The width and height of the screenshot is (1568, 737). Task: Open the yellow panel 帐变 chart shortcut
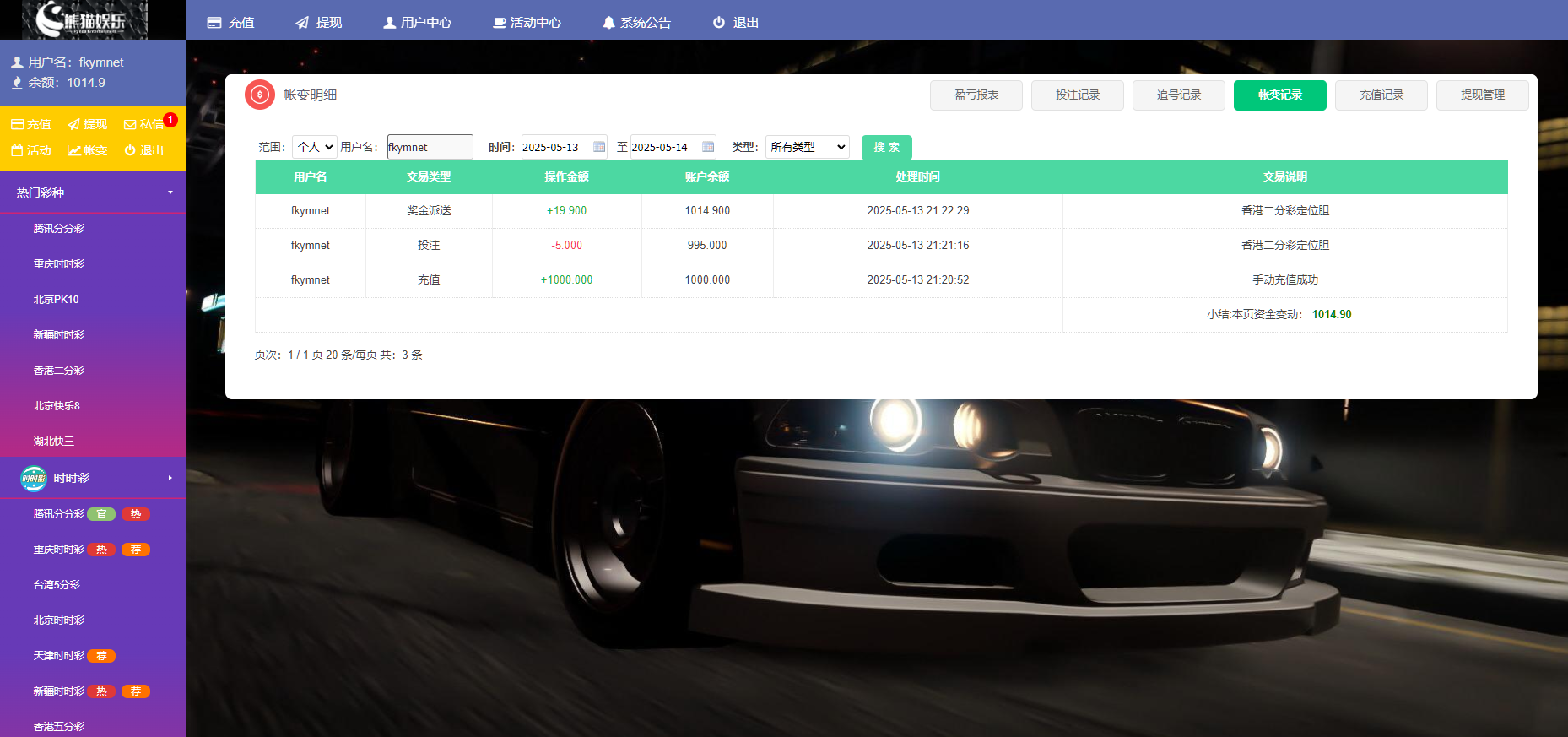click(x=88, y=150)
